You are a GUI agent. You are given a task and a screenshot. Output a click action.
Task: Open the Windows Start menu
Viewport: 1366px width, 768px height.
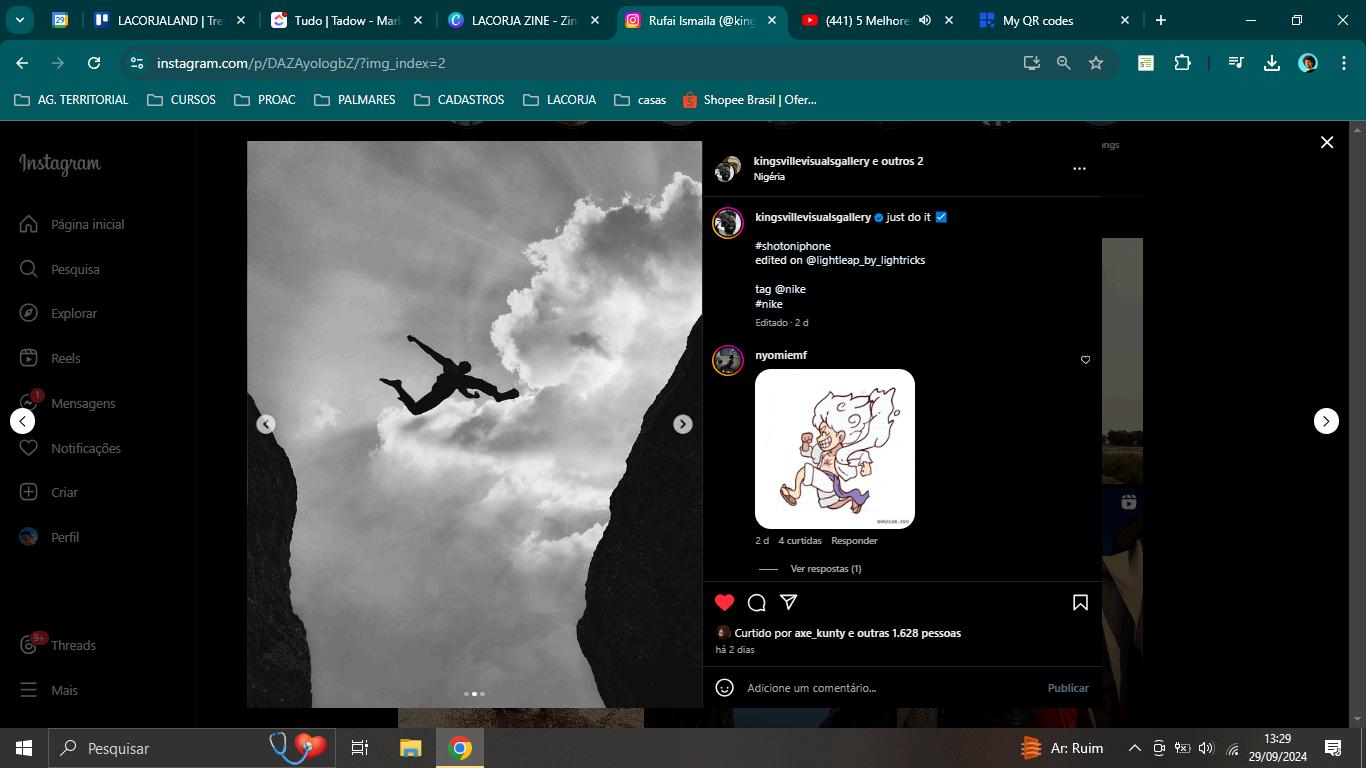[24, 748]
